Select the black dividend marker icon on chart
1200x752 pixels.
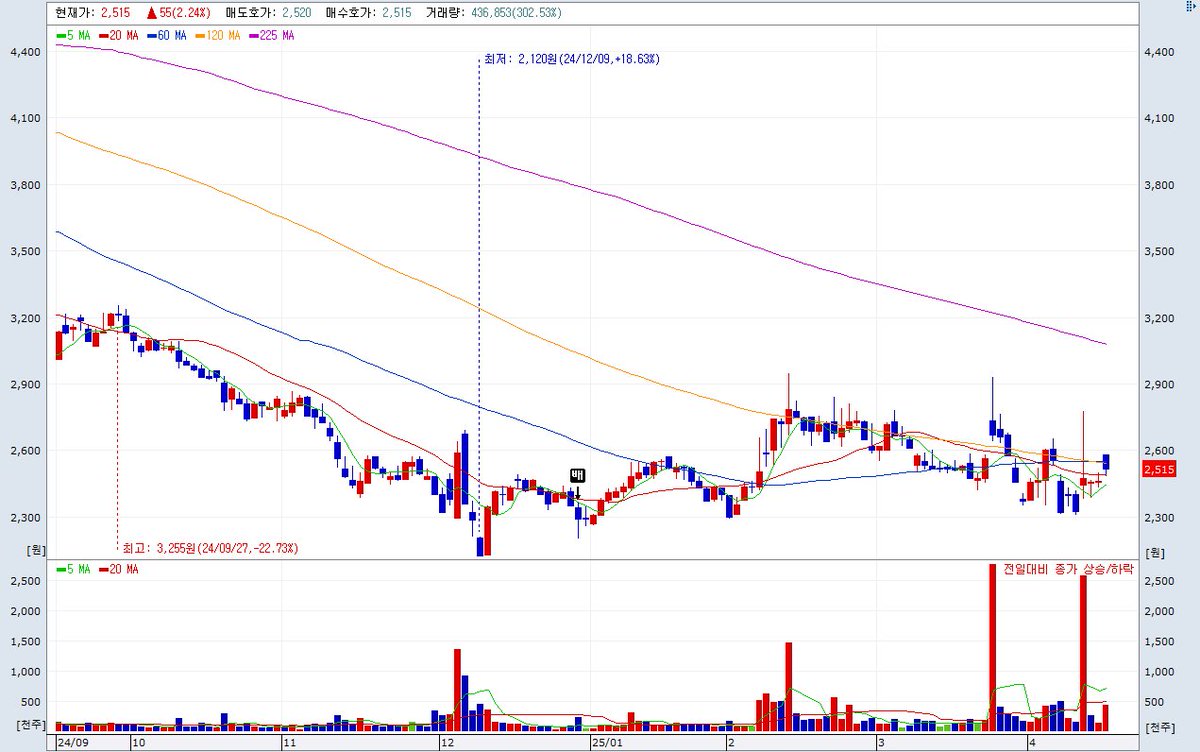577,475
